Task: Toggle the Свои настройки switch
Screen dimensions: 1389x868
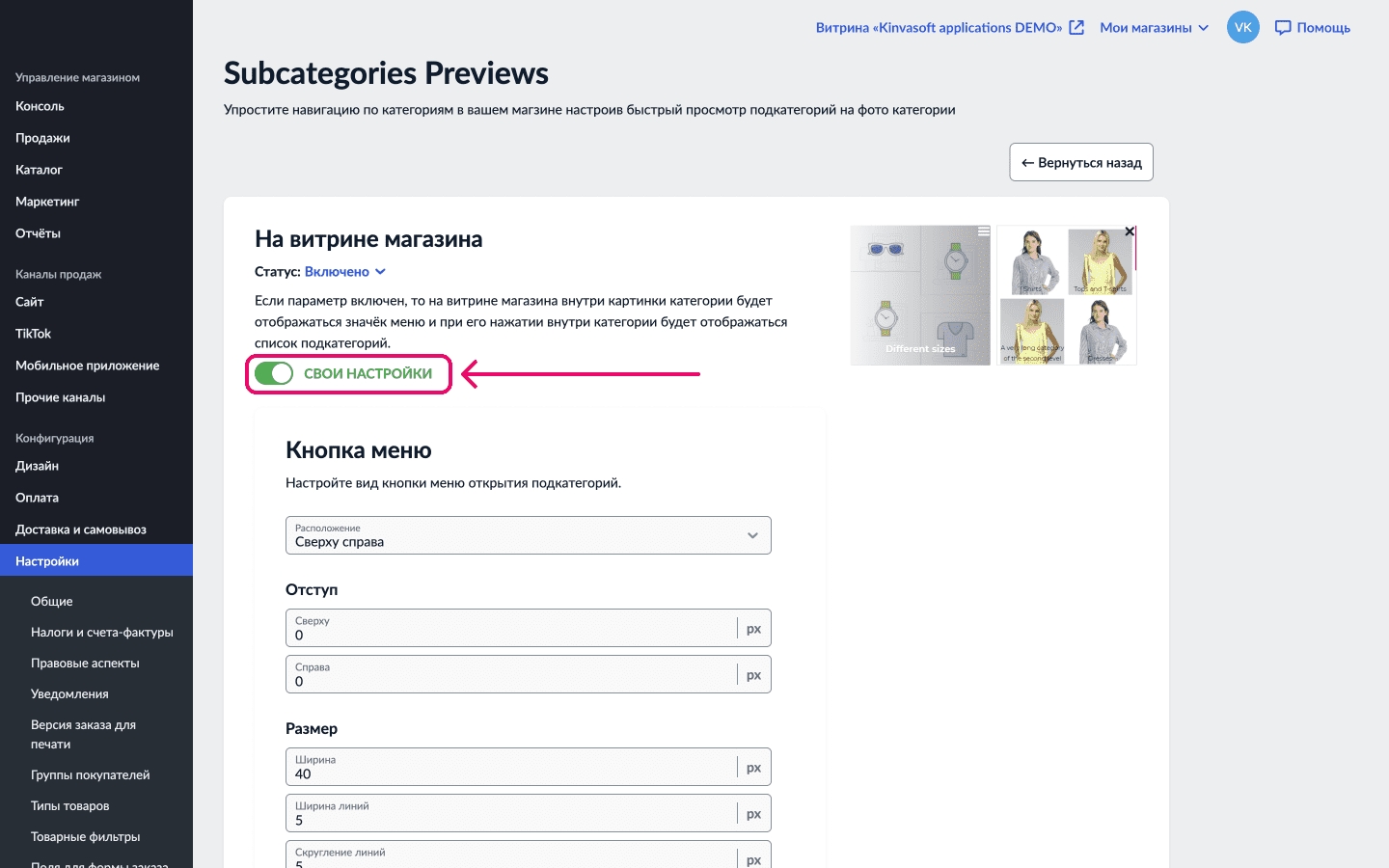Action: click(274, 373)
